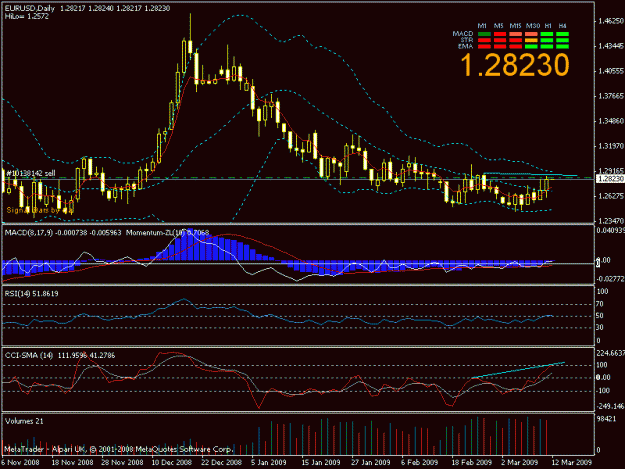Click the M5 timeframe column label
The height and width of the screenshot is (469, 625).
click(x=499, y=26)
